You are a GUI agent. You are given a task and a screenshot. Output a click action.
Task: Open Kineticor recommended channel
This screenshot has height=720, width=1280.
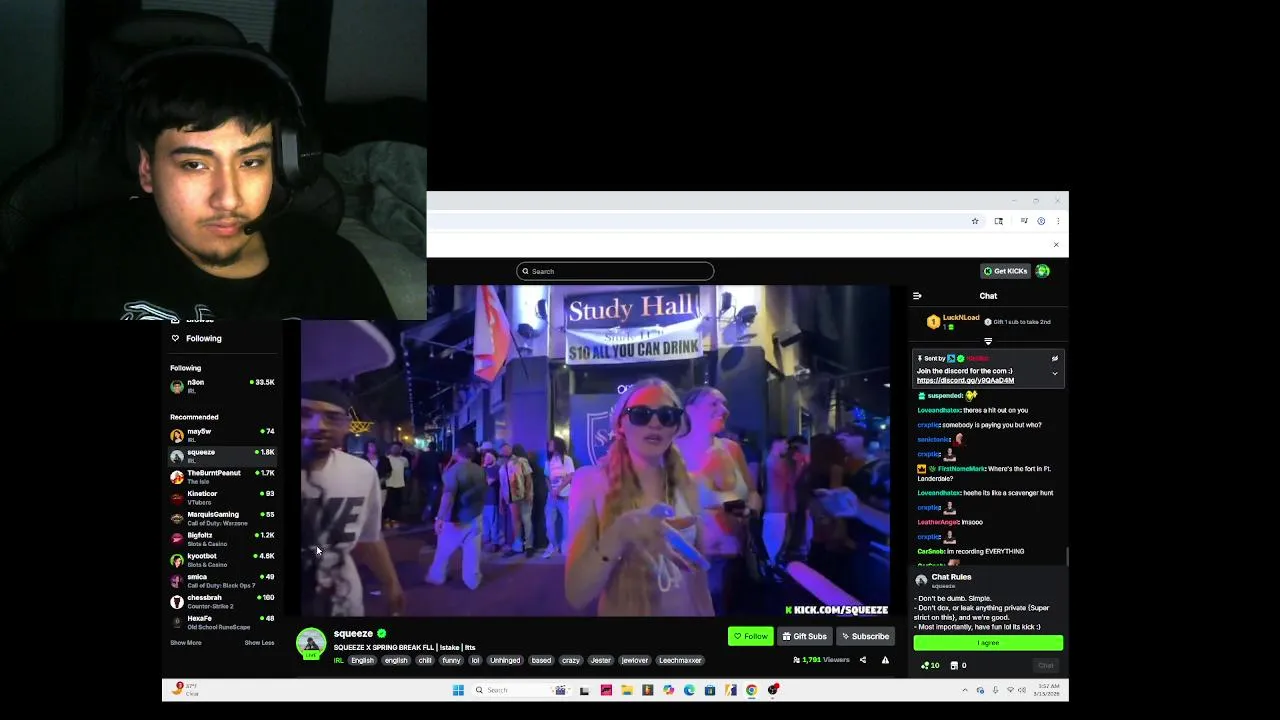[222, 498]
